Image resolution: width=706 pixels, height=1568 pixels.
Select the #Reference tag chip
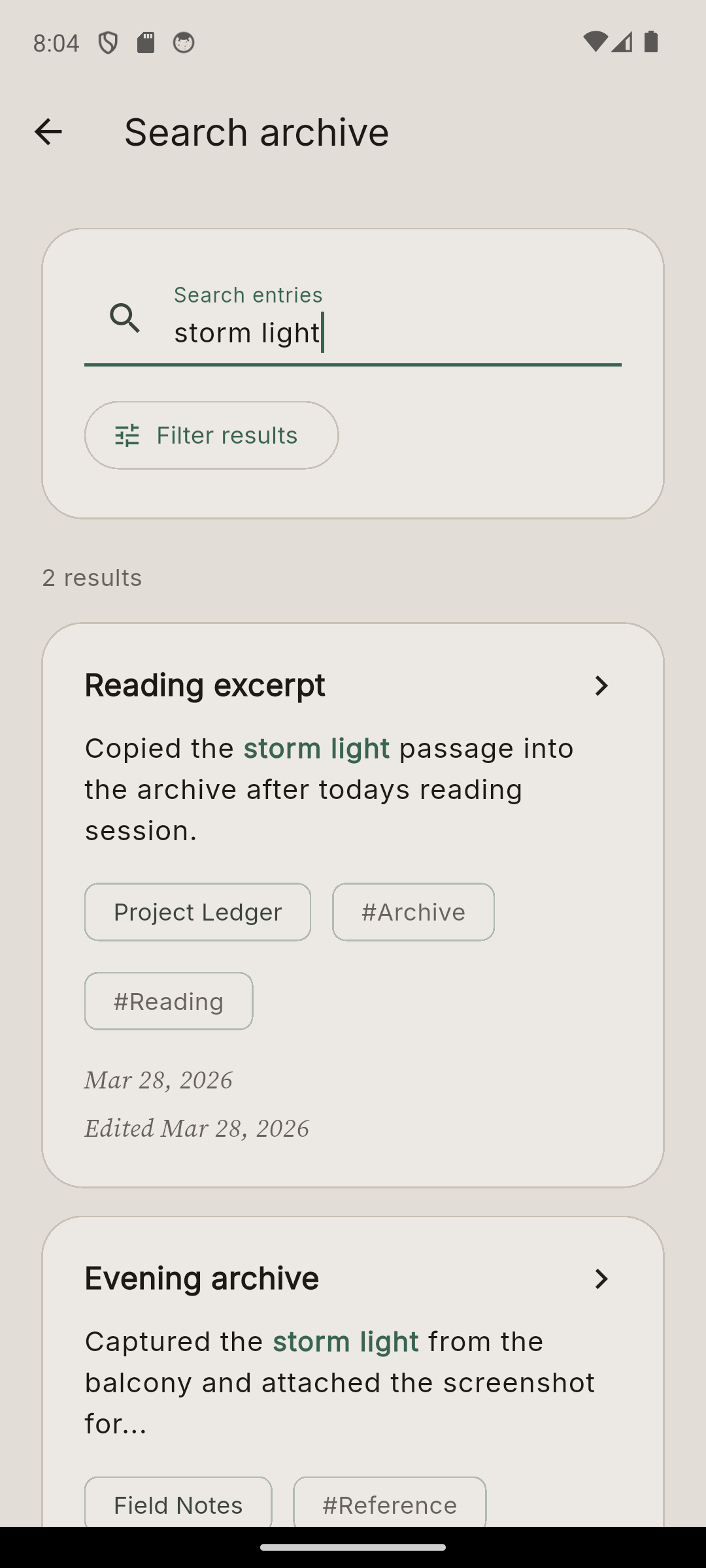[389, 1505]
